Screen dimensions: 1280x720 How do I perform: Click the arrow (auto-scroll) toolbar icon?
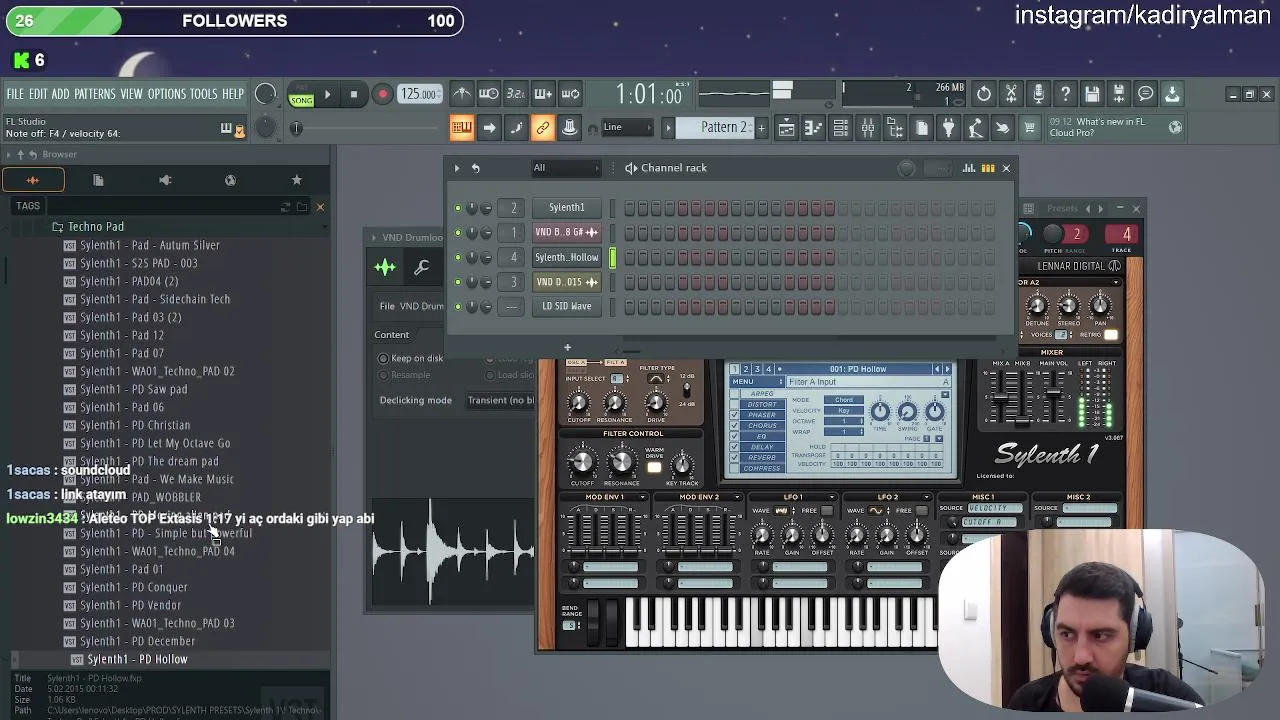[489, 128]
